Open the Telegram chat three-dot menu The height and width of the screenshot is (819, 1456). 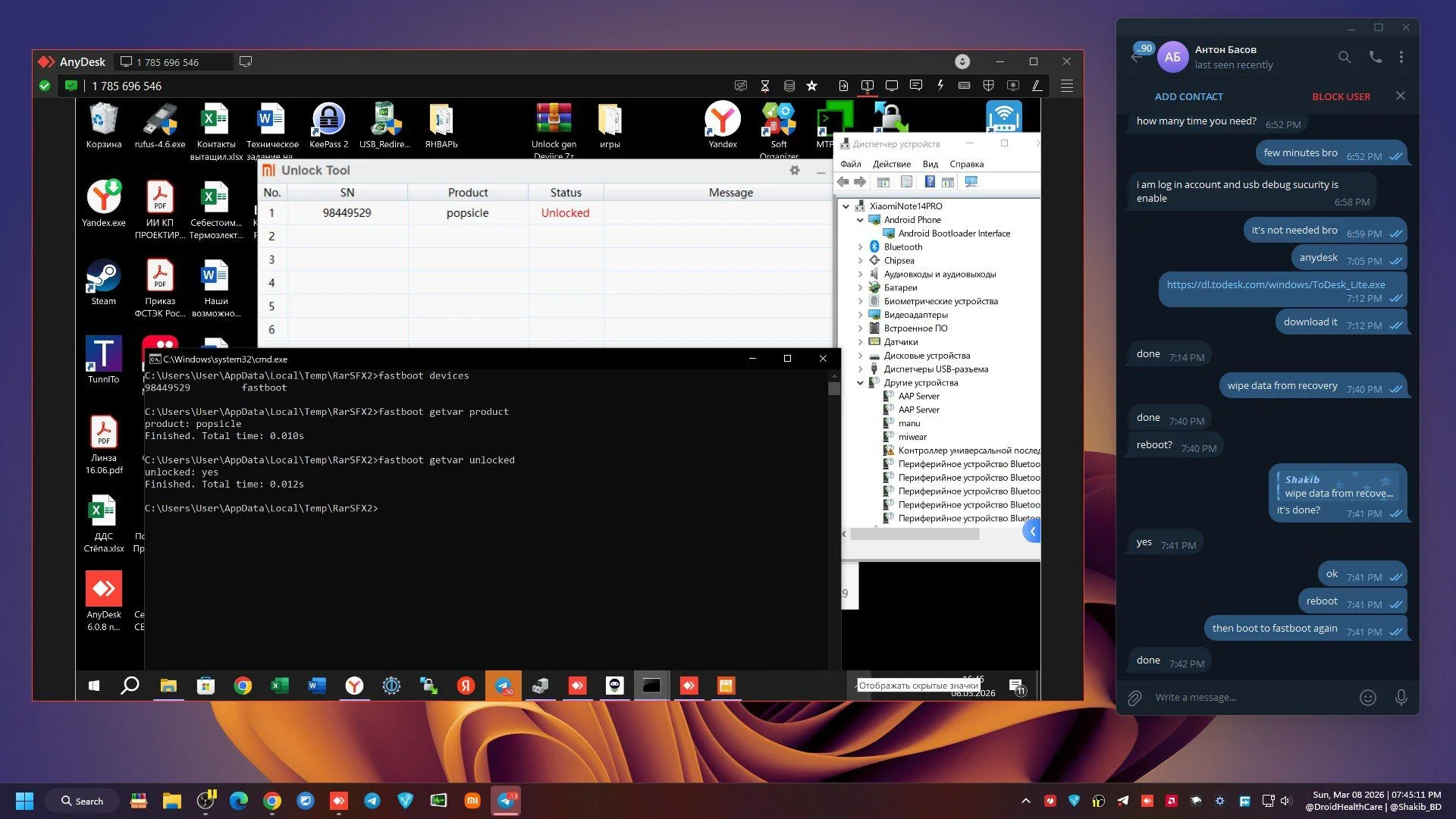point(1401,57)
